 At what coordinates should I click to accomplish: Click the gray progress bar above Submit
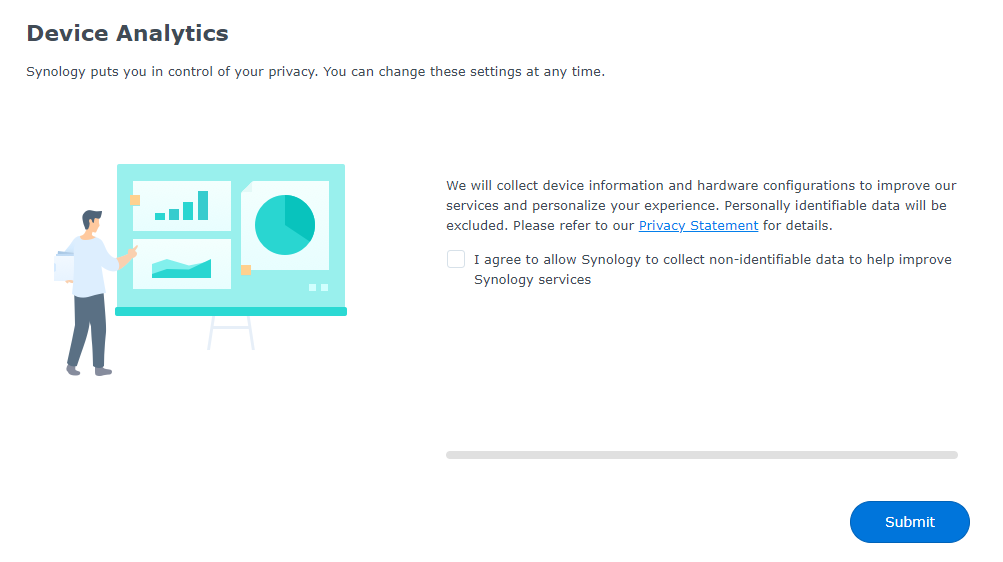[x=701, y=455]
